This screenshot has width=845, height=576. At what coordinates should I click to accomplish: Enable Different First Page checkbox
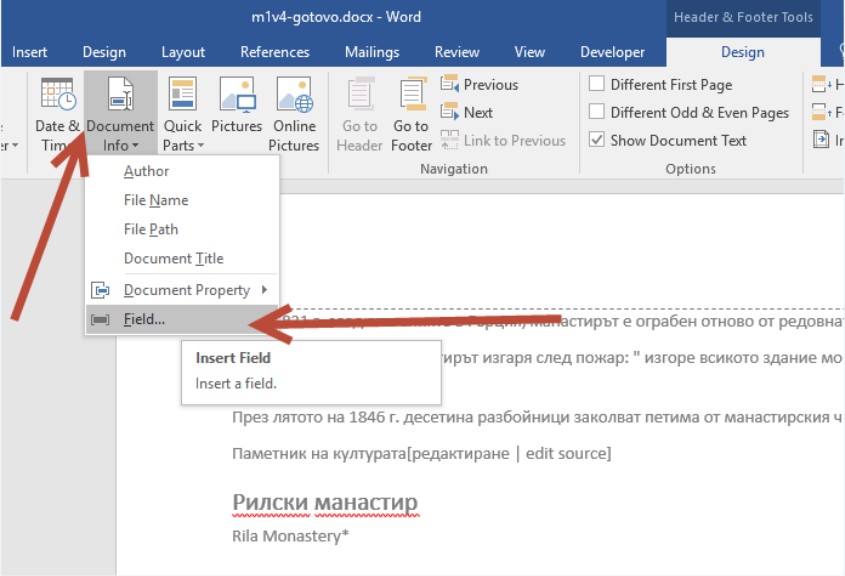[597, 85]
